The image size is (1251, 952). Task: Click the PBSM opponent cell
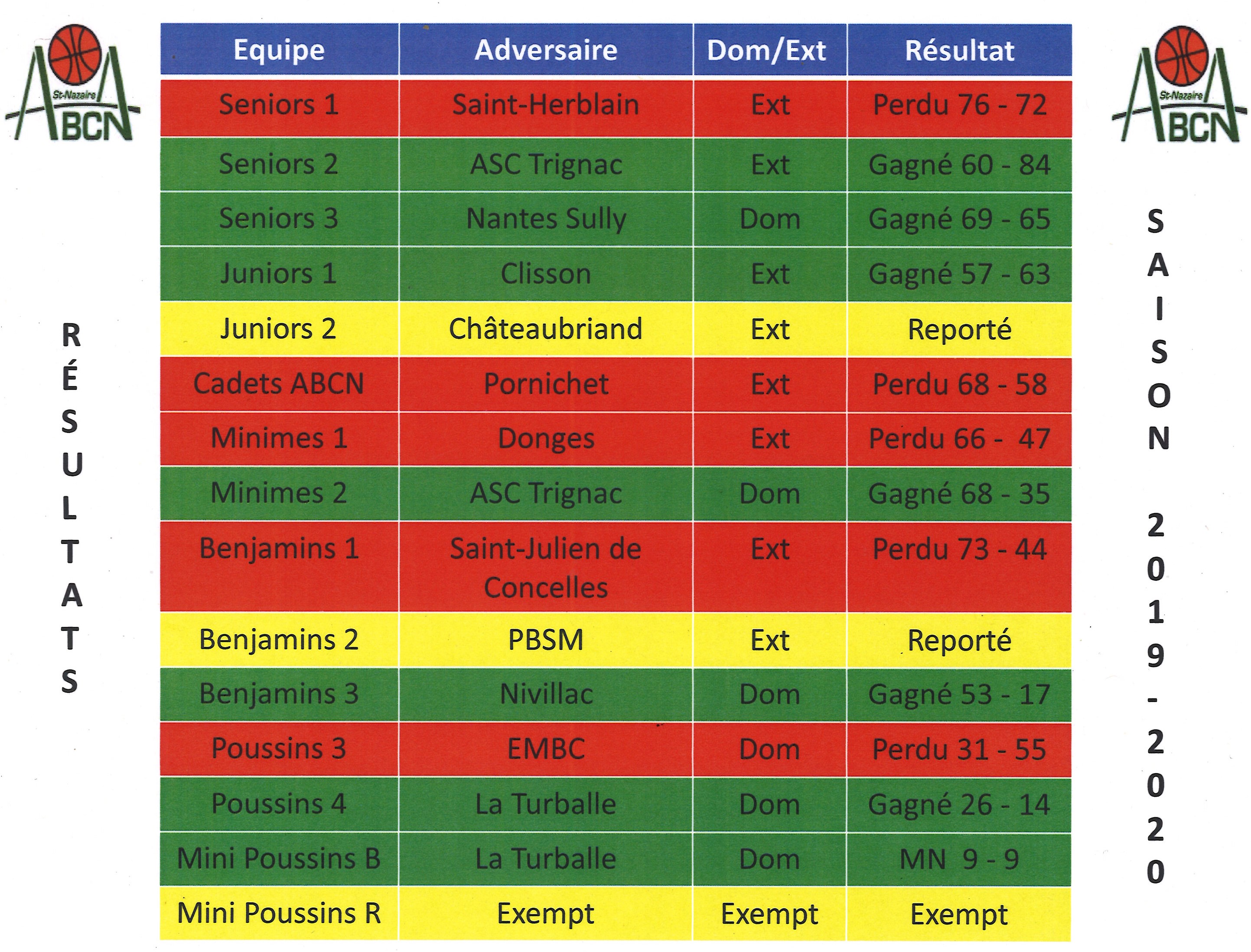545,640
